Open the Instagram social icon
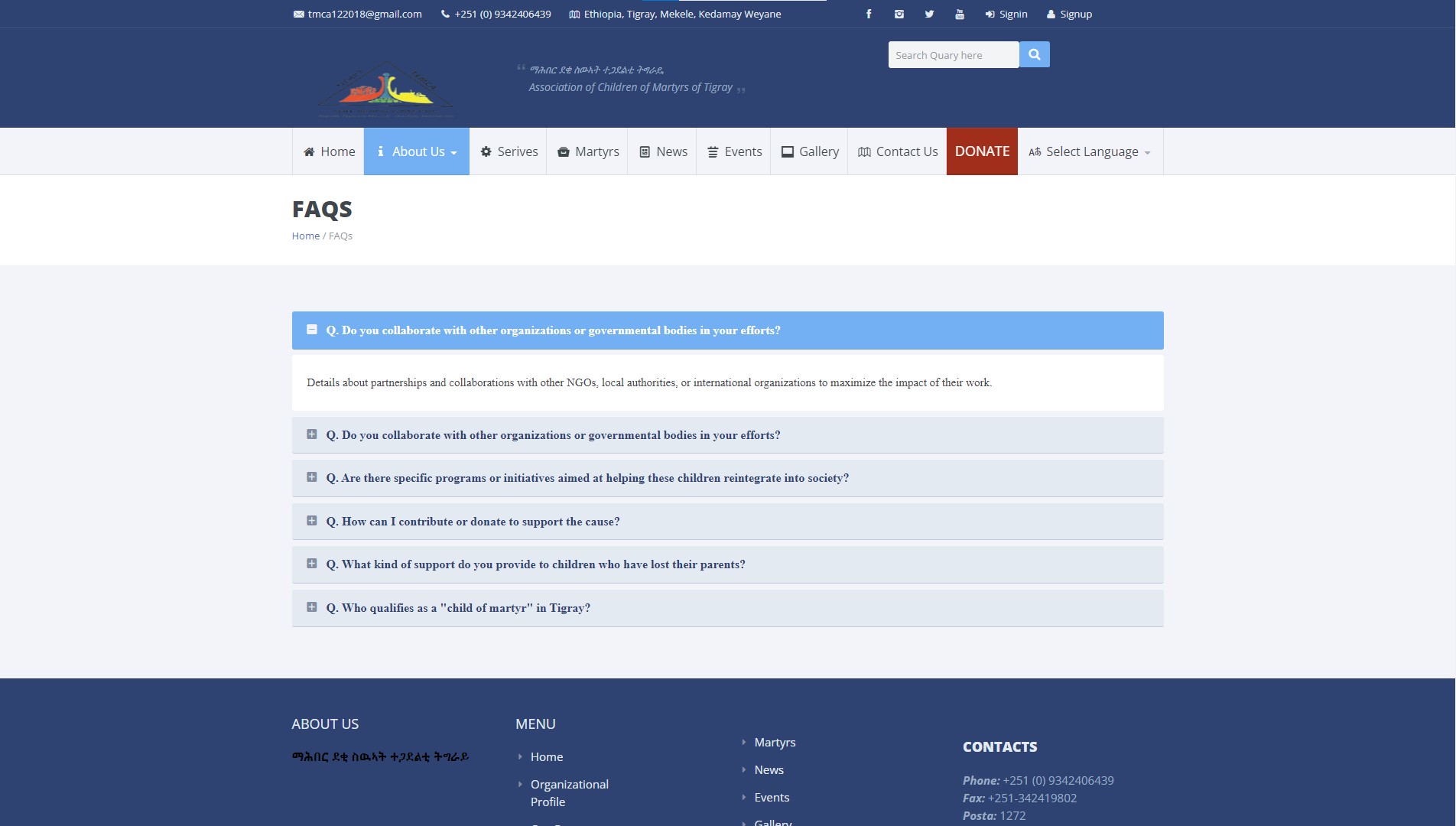 pyautogui.click(x=899, y=14)
